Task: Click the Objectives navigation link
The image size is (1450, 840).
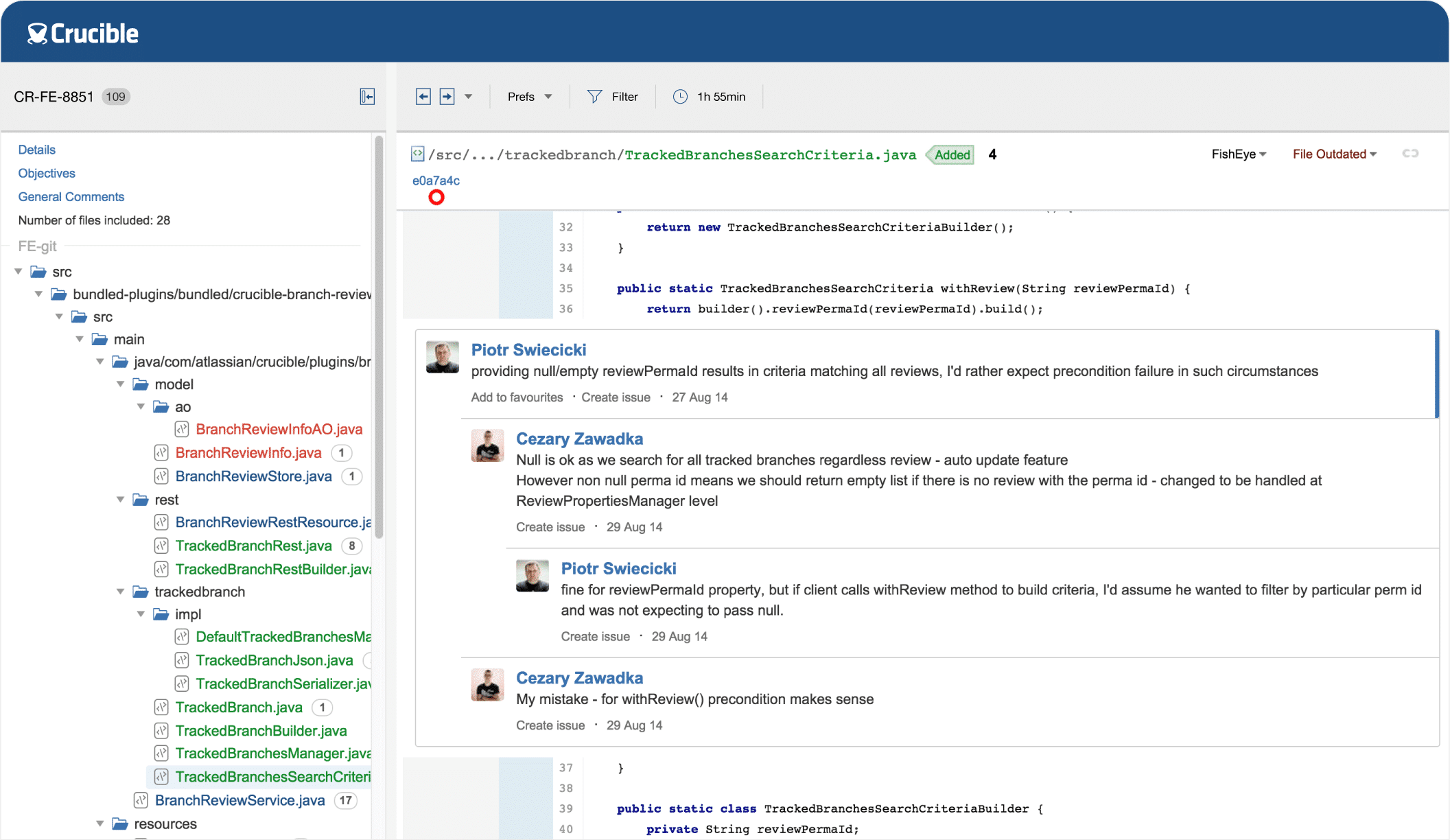Action: 46,172
